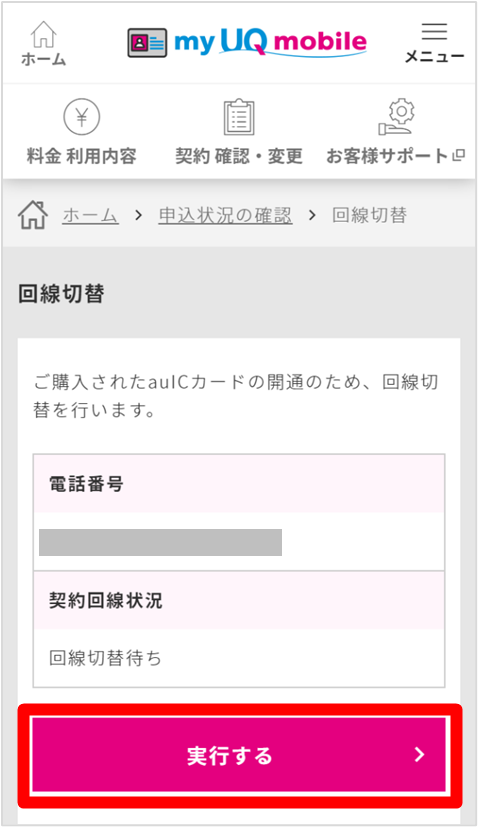
Task: Click the external link icon after お客様サポート
Action: 459,155
